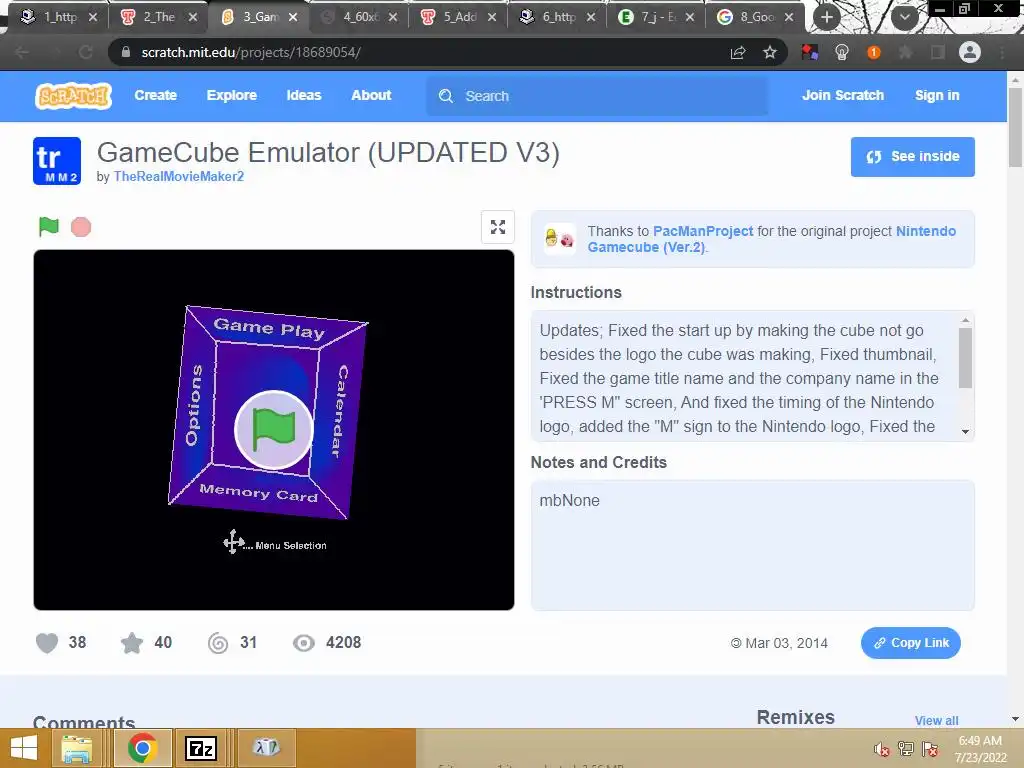The width and height of the screenshot is (1024, 768).
Task: Favorite this project with star icon
Action: click(x=132, y=643)
